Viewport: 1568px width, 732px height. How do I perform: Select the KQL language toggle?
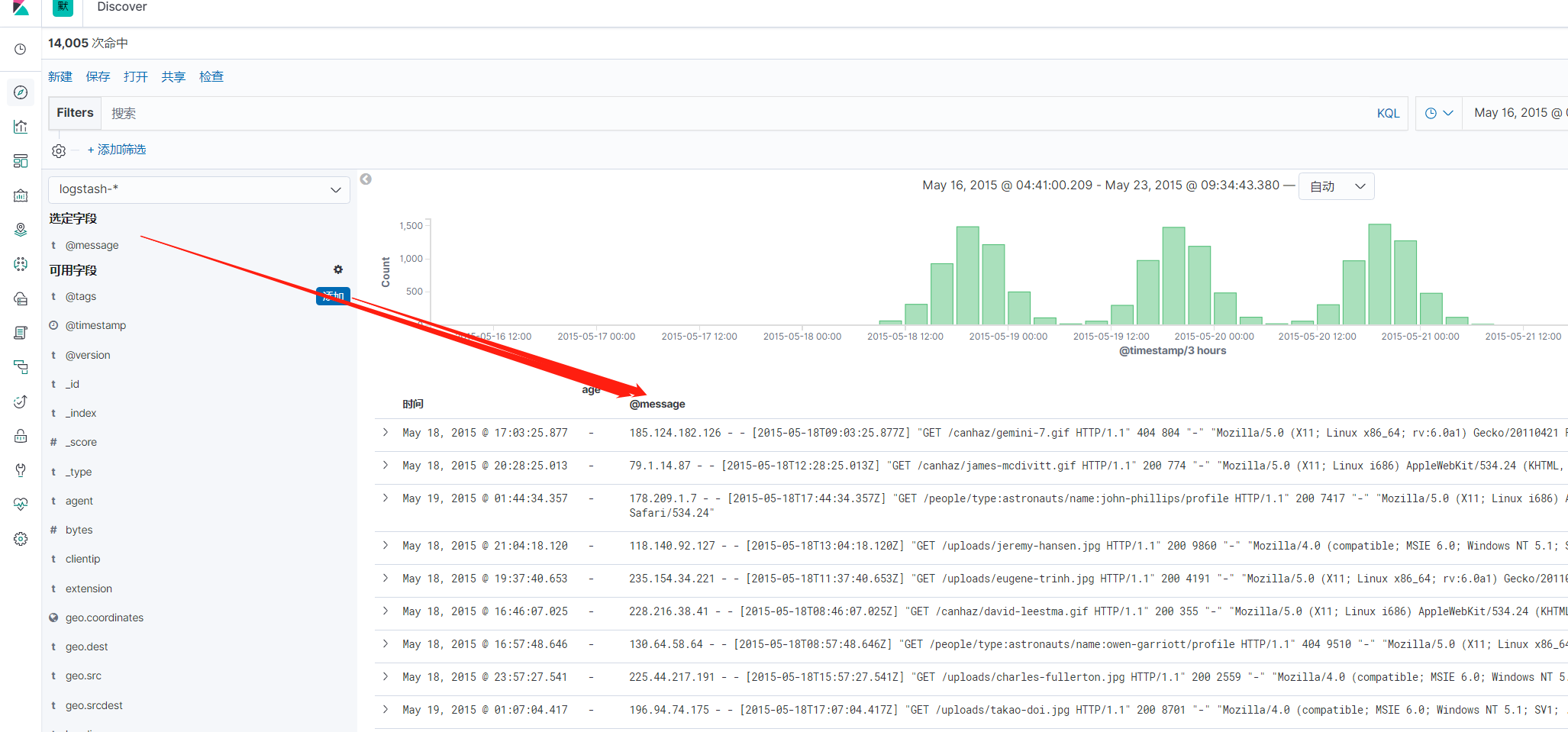pyautogui.click(x=1388, y=112)
